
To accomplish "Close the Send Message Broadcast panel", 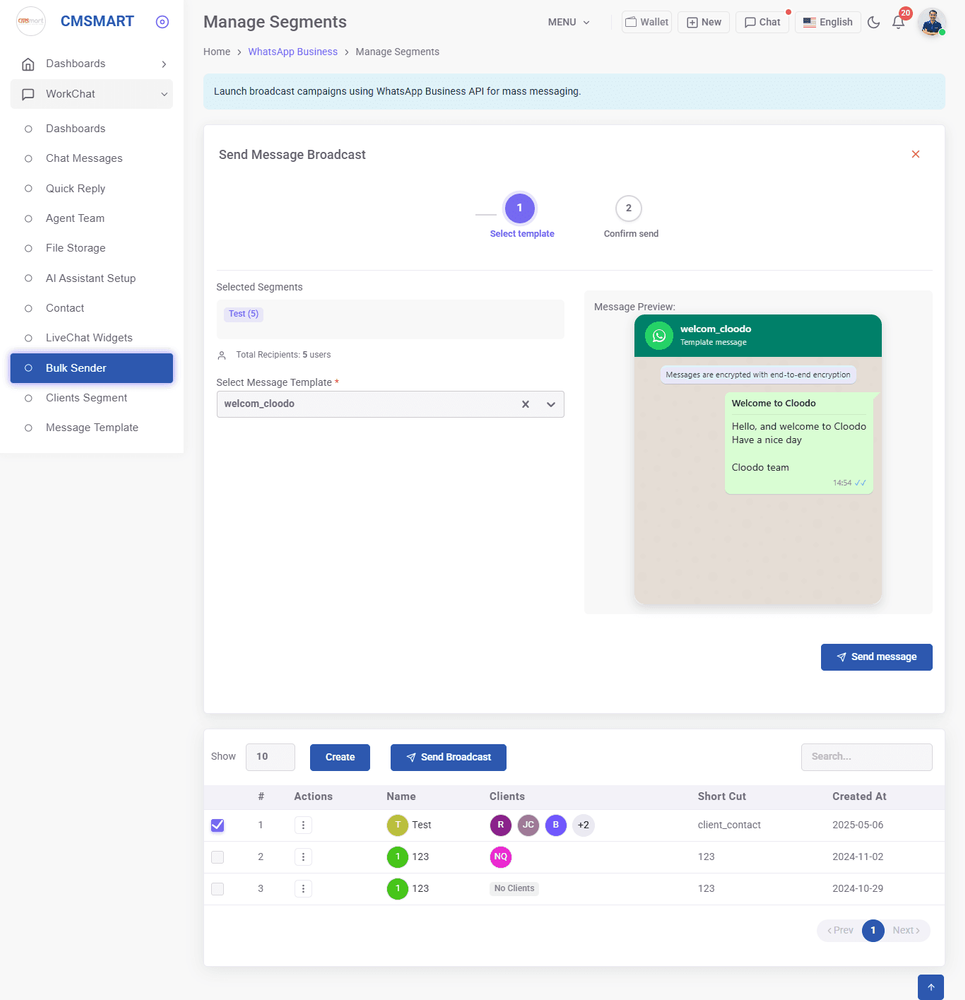I will pyautogui.click(x=915, y=154).
